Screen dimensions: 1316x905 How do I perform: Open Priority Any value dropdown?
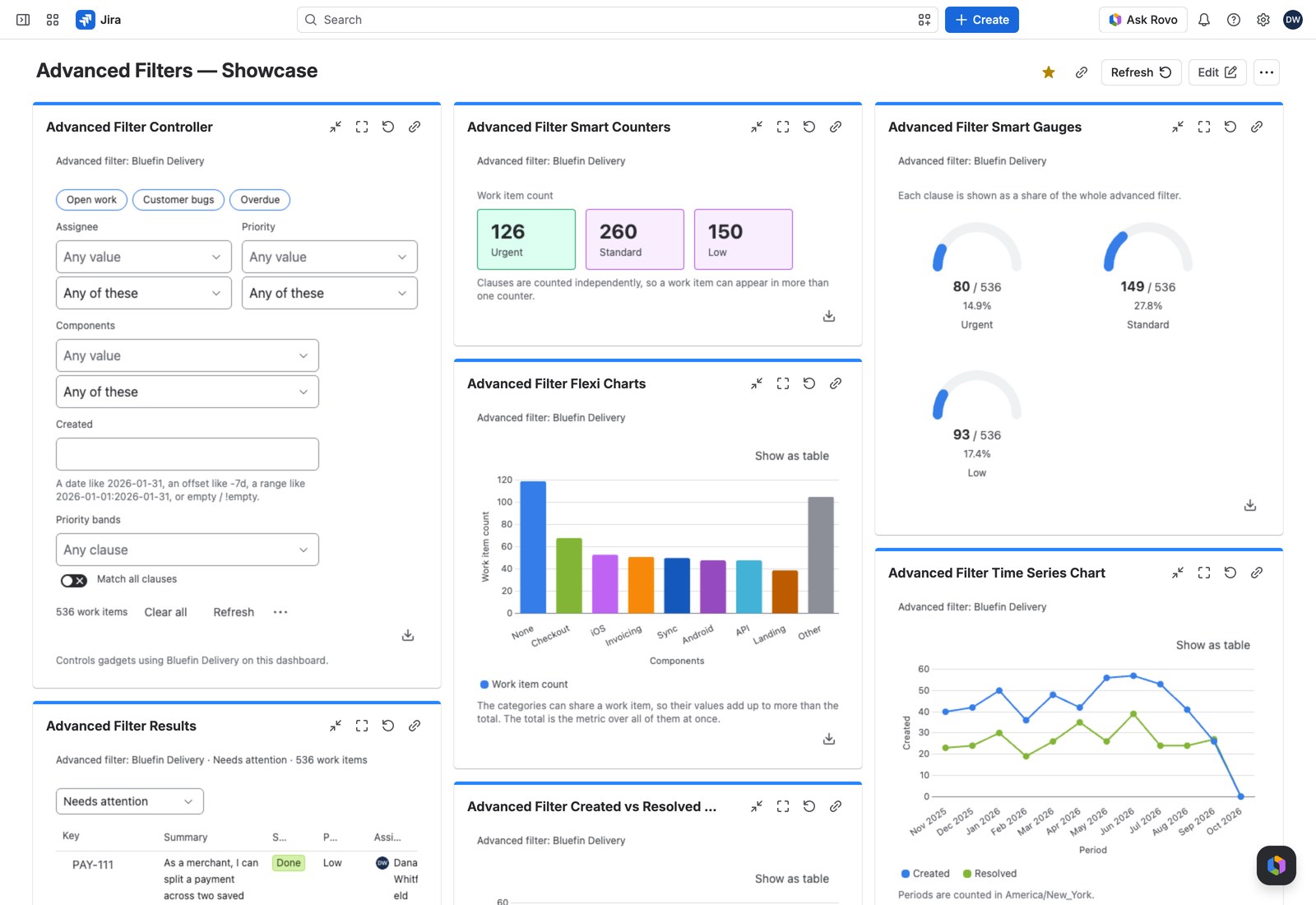coord(329,257)
